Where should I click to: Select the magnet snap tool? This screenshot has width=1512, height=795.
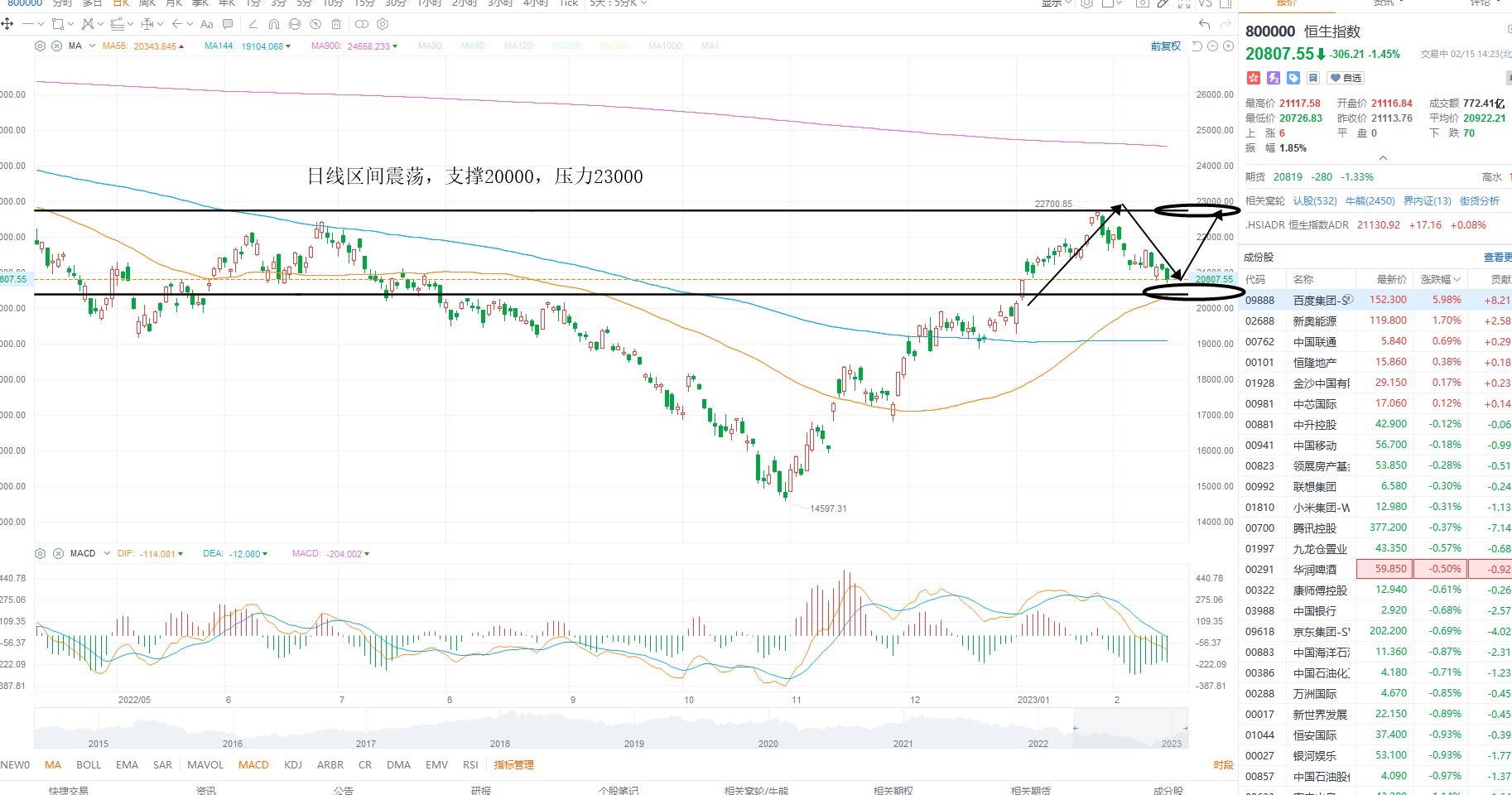(x=274, y=24)
